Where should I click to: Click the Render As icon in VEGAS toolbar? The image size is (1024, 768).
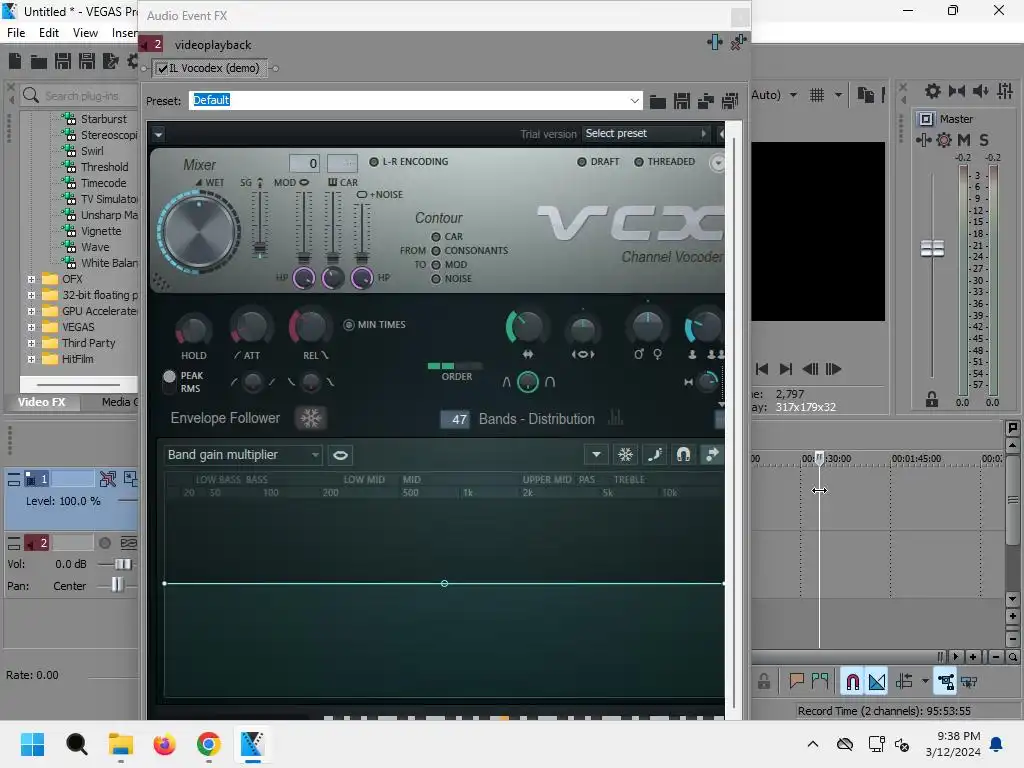coord(110,61)
